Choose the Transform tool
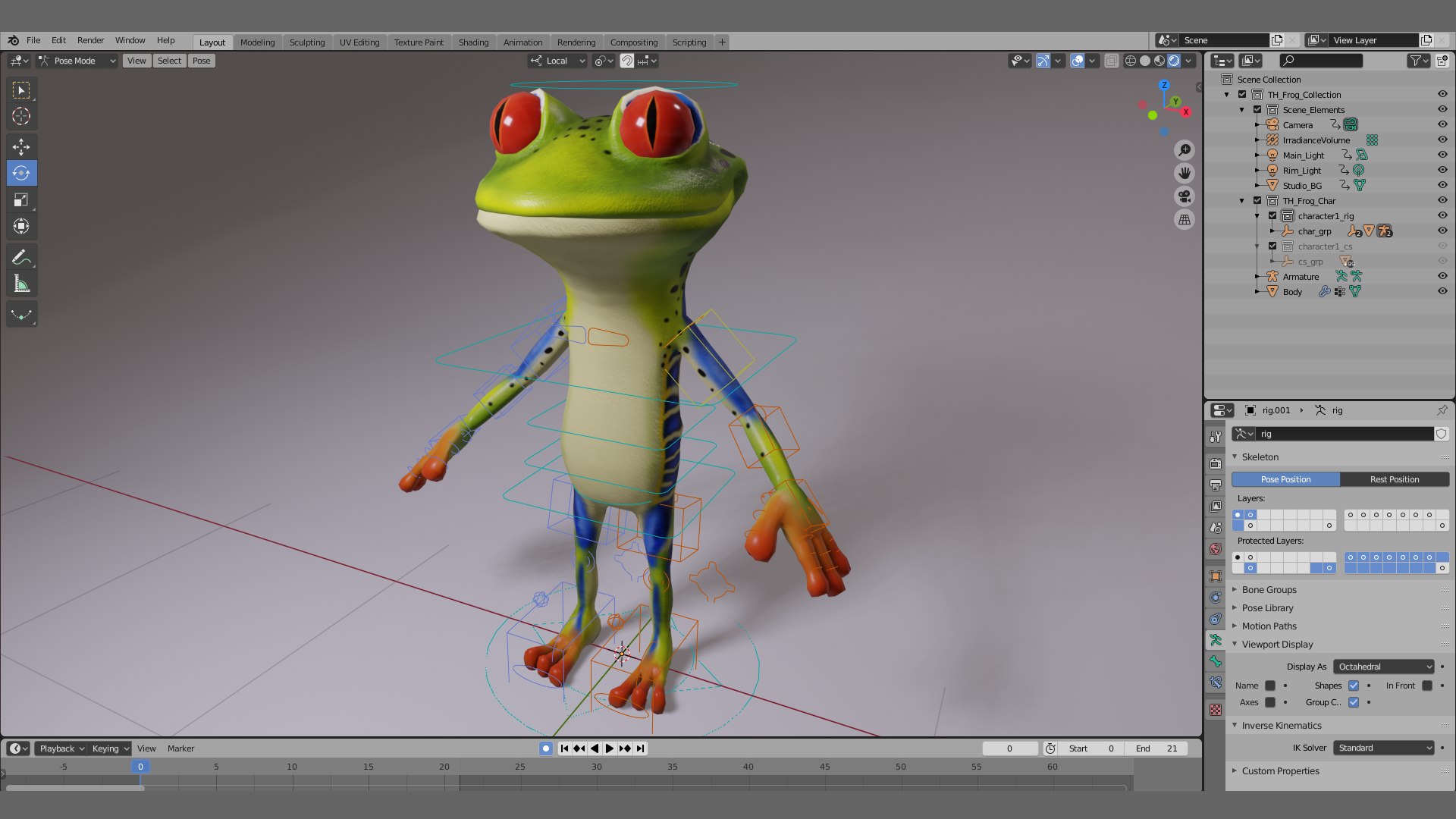Viewport: 1456px width, 819px height. pyautogui.click(x=21, y=226)
